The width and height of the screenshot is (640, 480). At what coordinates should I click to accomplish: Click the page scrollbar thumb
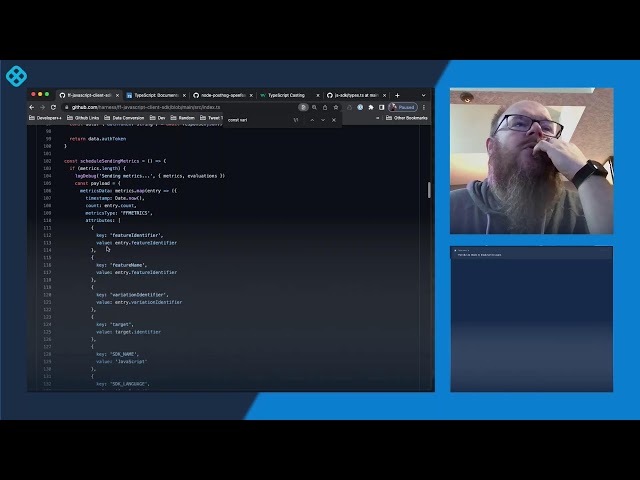point(429,190)
